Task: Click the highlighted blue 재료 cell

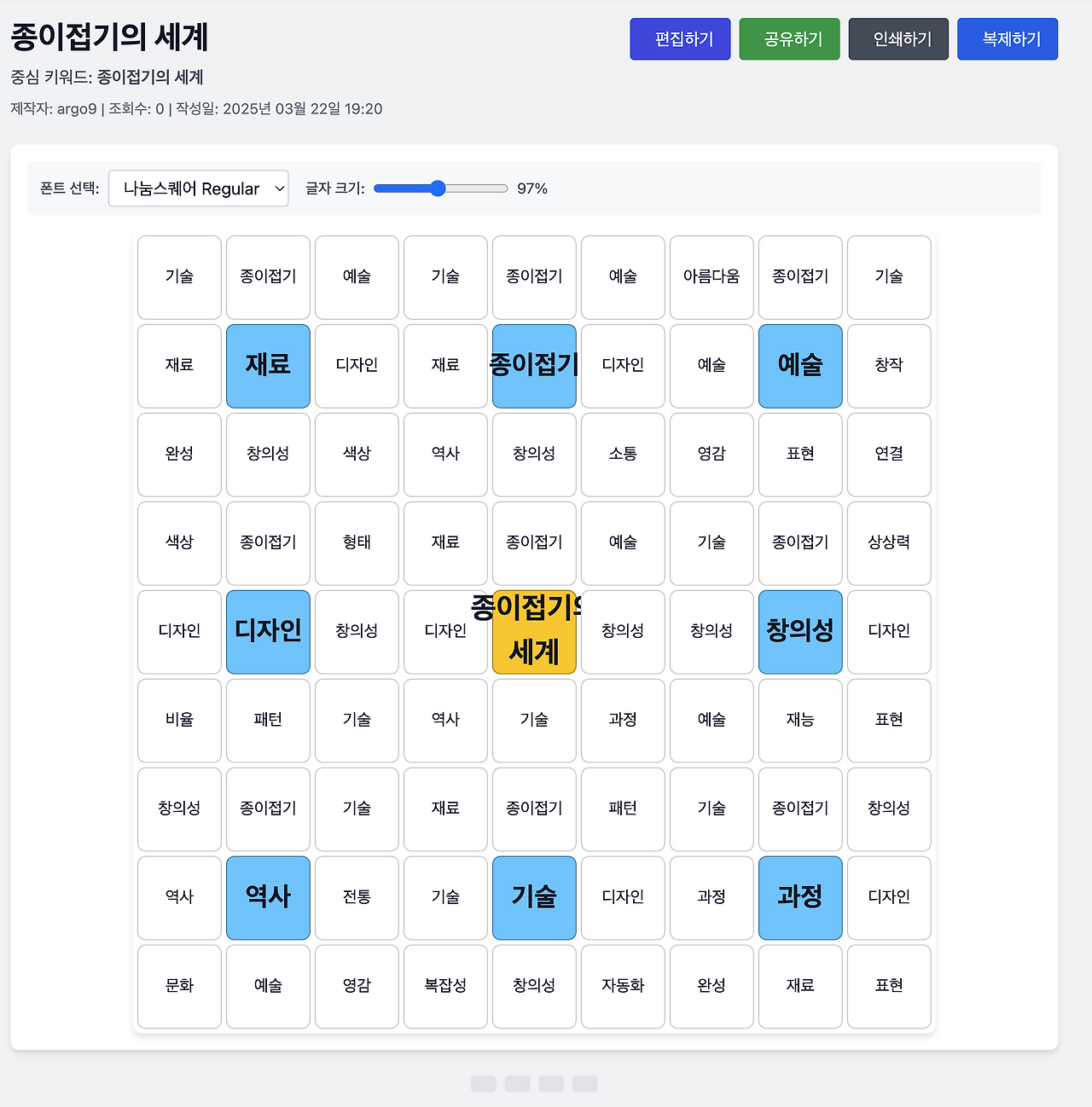Action: tap(268, 366)
